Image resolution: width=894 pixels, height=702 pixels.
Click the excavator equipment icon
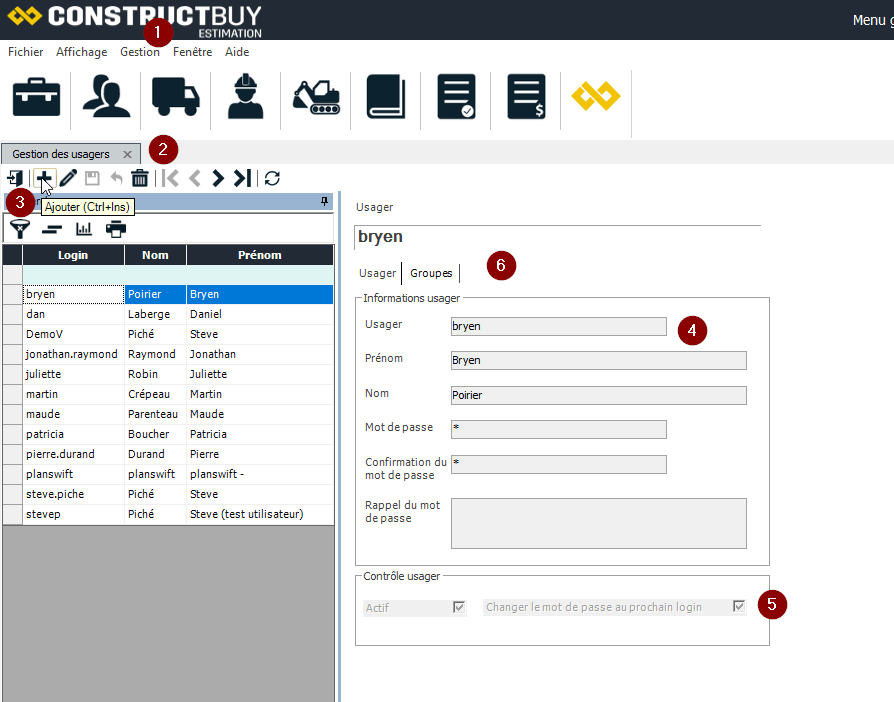coord(316,97)
